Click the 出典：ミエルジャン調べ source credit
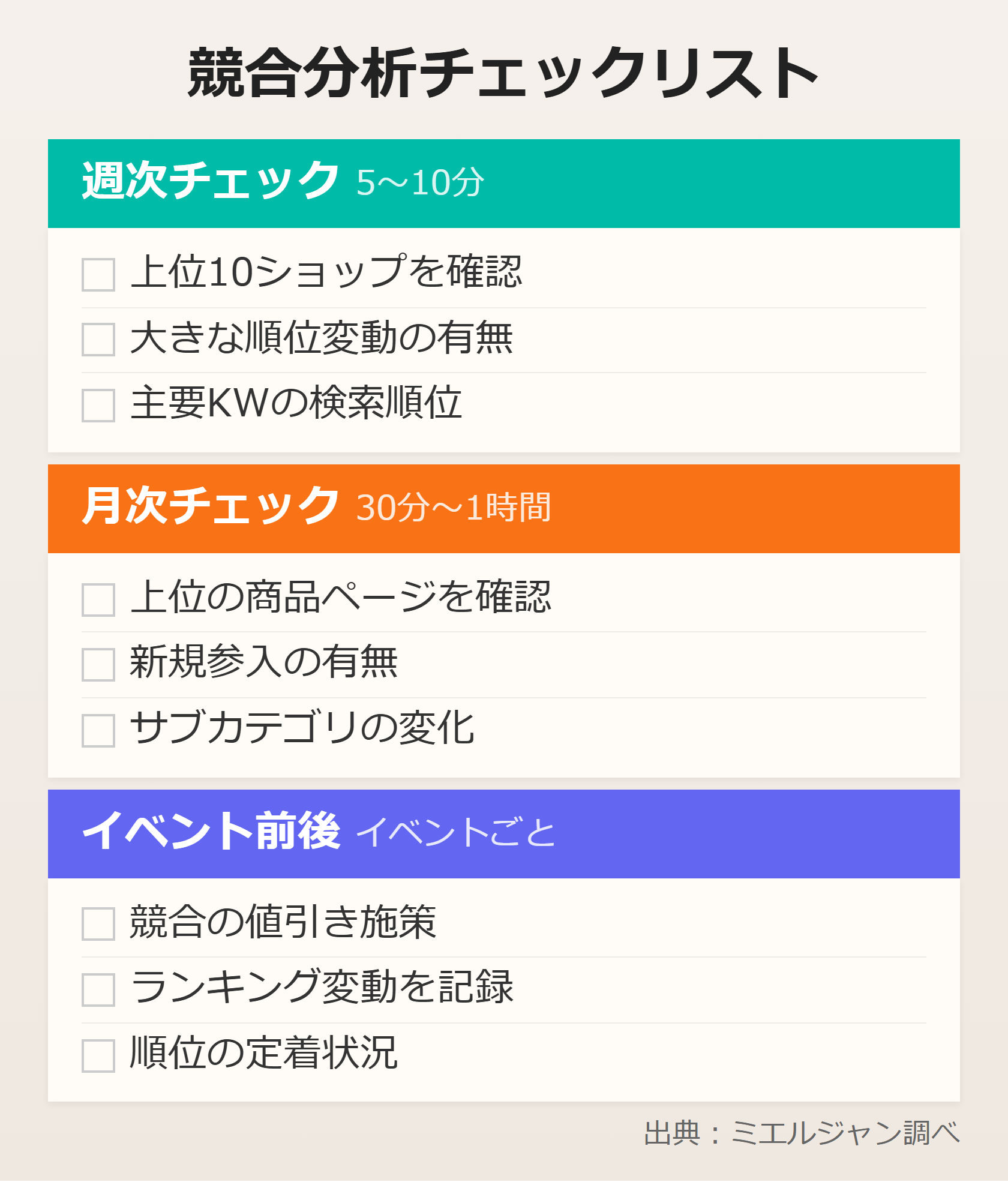The height and width of the screenshot is (1182, 1008). tap(802, 1133)
